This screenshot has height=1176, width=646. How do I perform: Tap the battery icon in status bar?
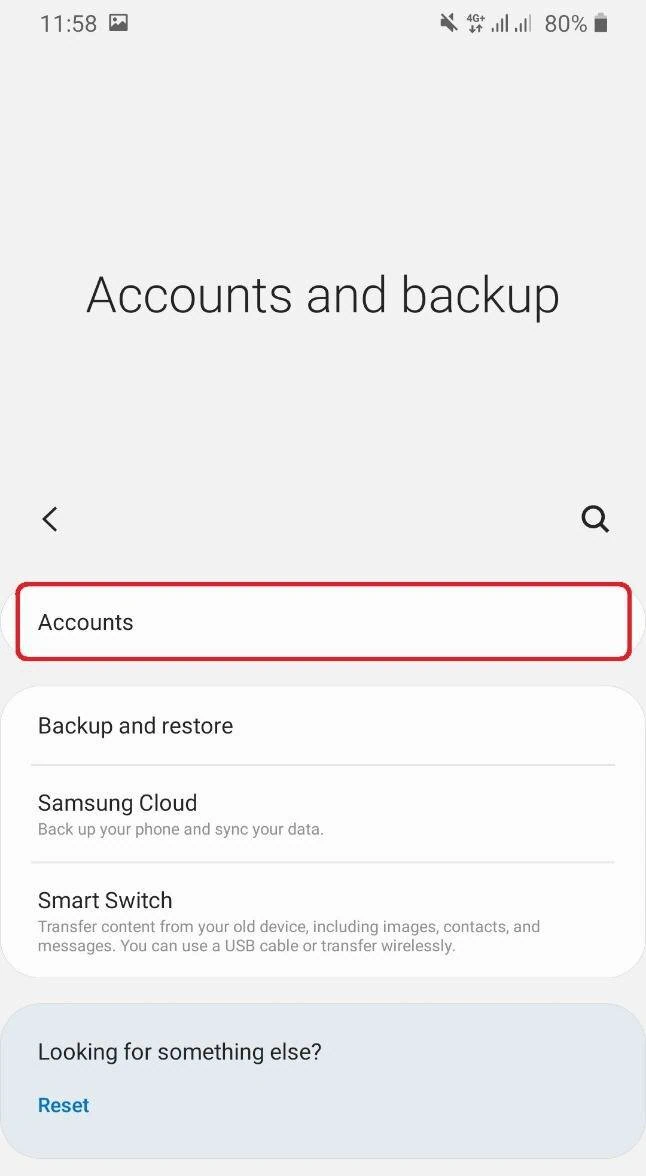point(600,23)
